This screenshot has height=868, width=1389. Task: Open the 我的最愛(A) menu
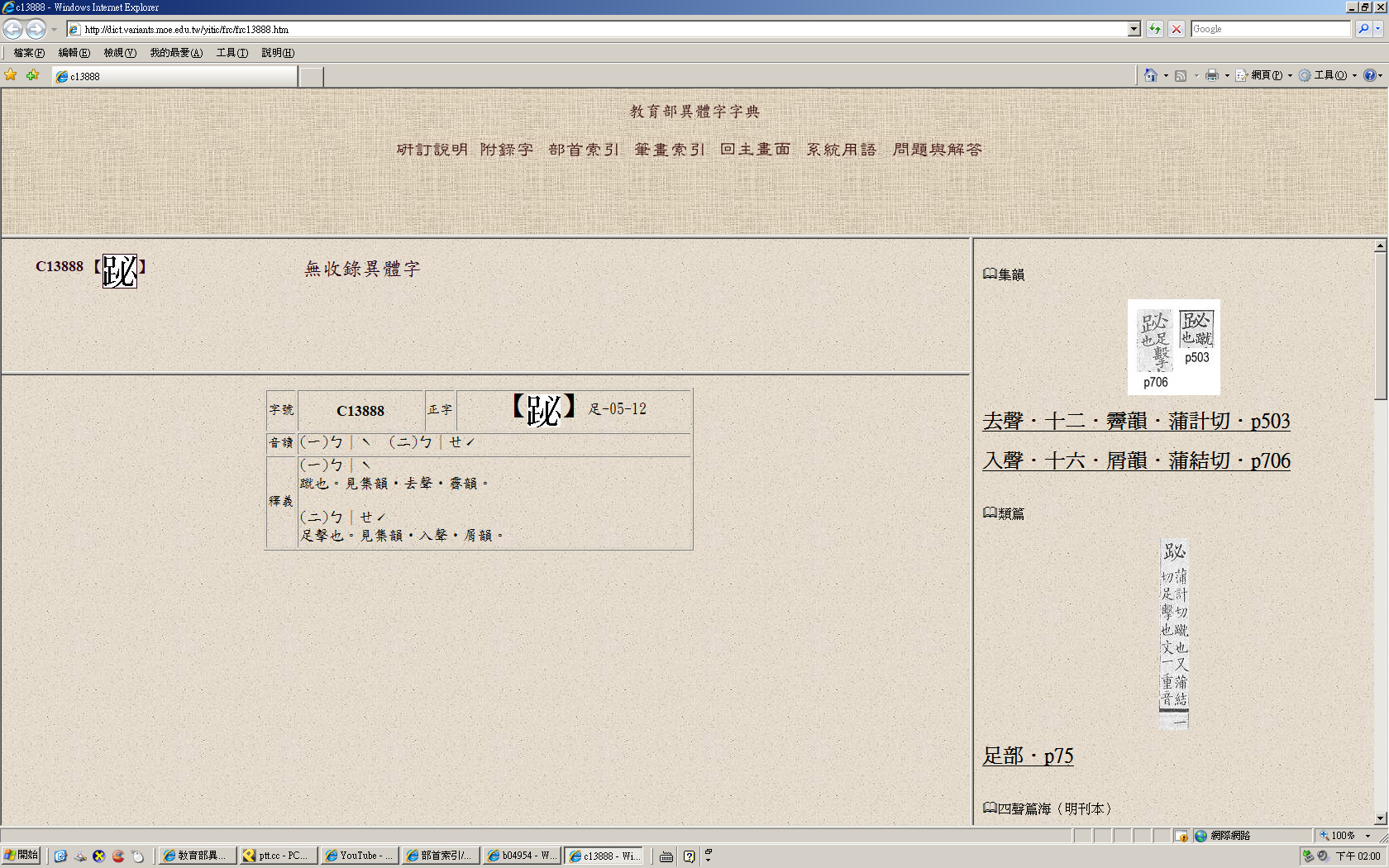pos(176,53)
